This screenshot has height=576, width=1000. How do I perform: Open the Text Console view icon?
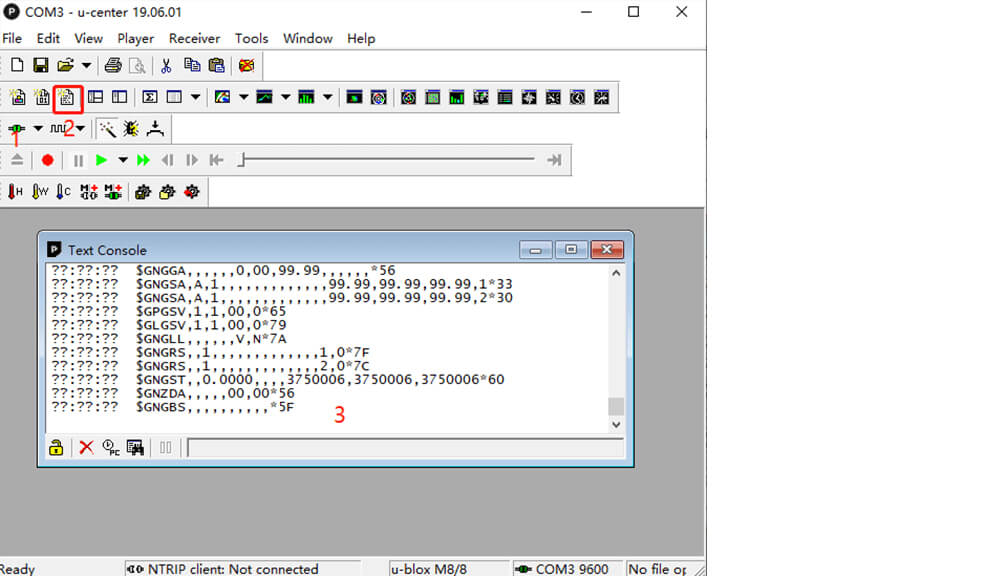coord(67,98)
